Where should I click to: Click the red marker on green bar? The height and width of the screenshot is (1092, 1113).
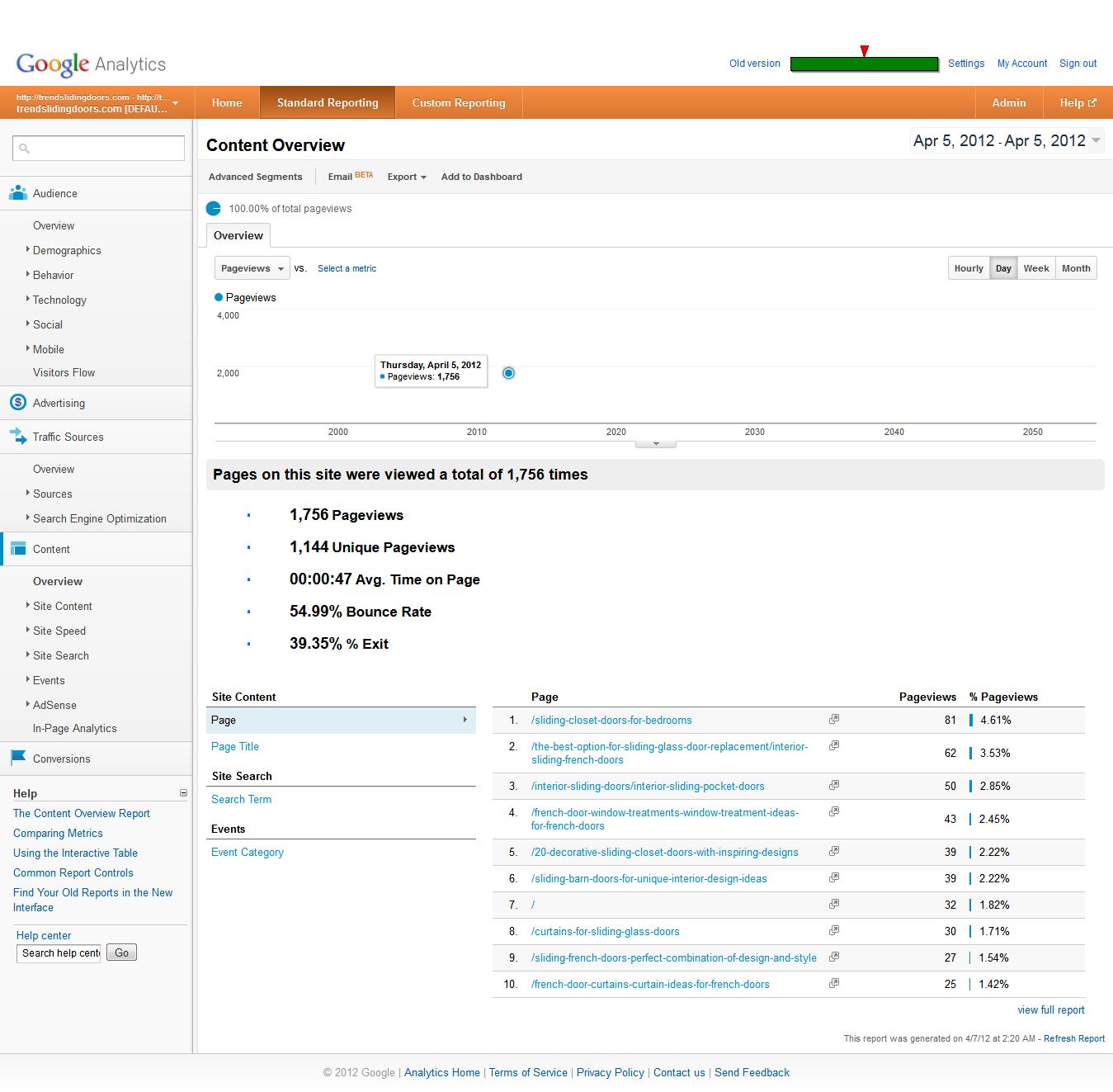click(864, 51)
